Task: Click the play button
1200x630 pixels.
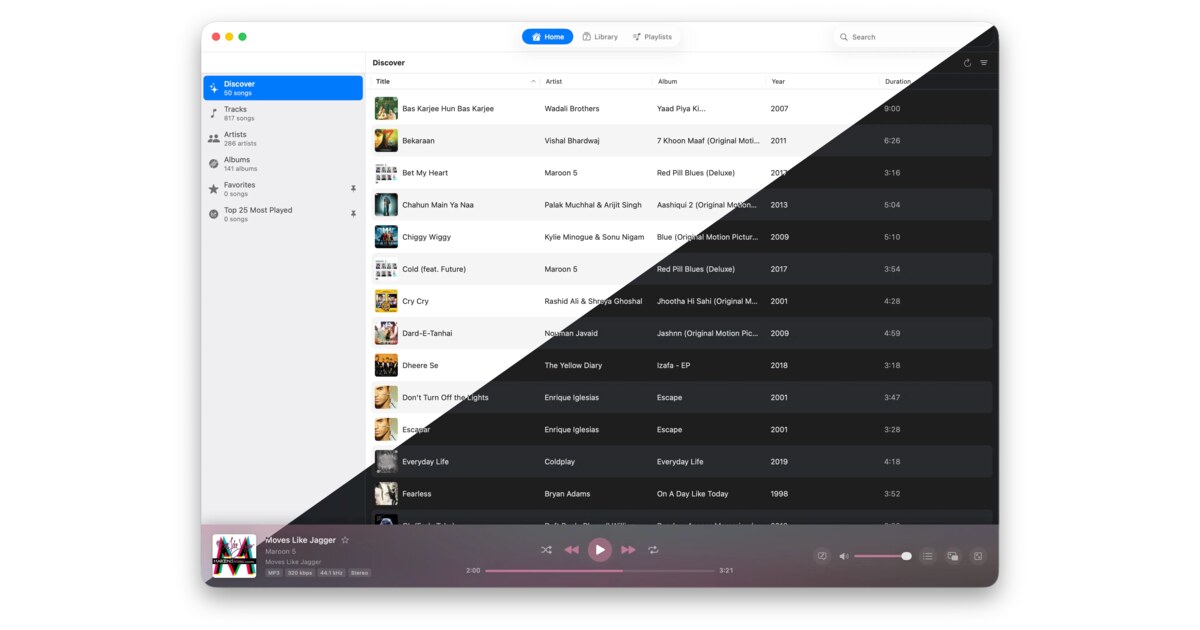Action: (599, 549)
